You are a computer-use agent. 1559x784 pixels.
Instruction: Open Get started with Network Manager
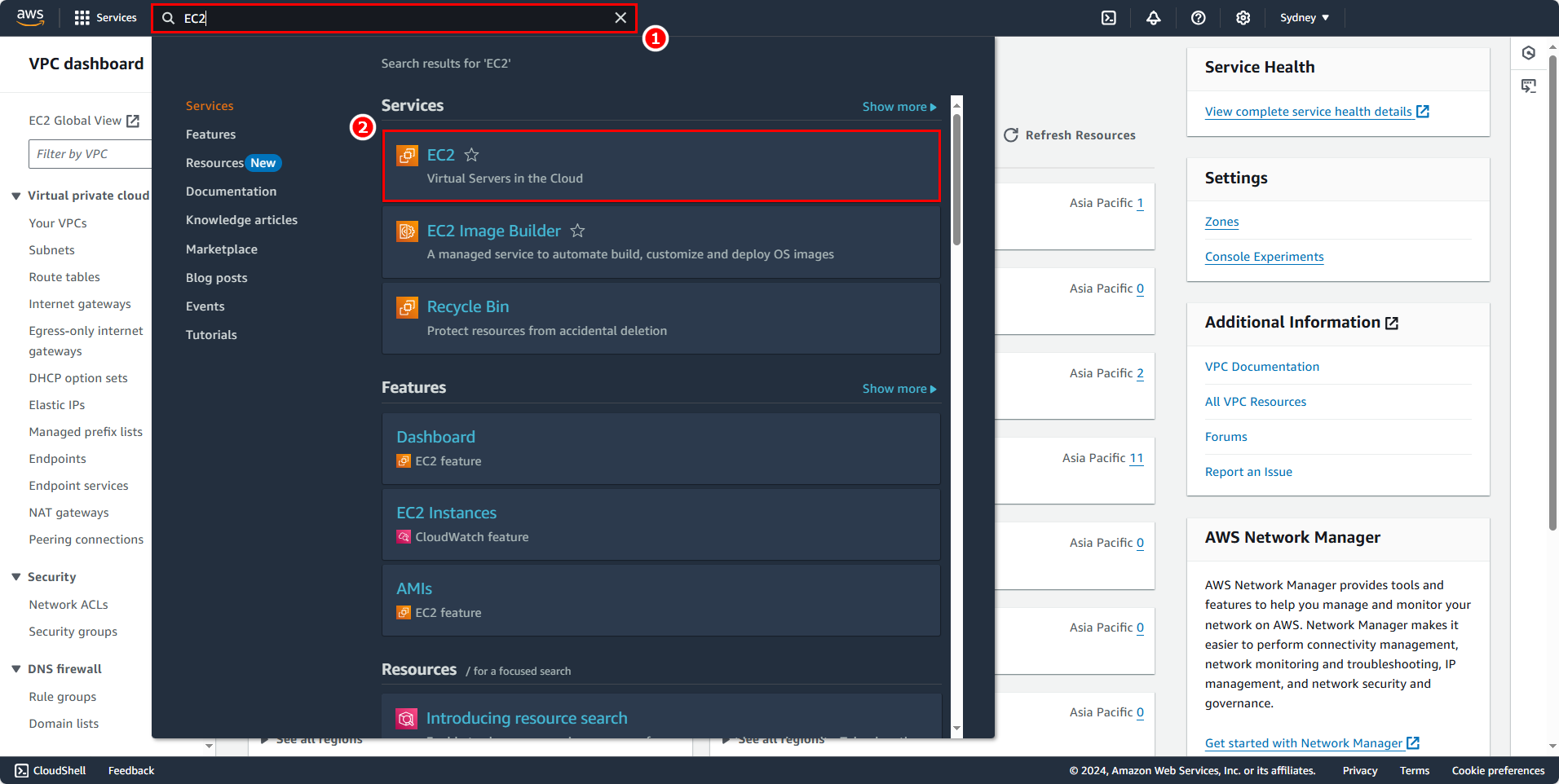[x=1312, y=743]
